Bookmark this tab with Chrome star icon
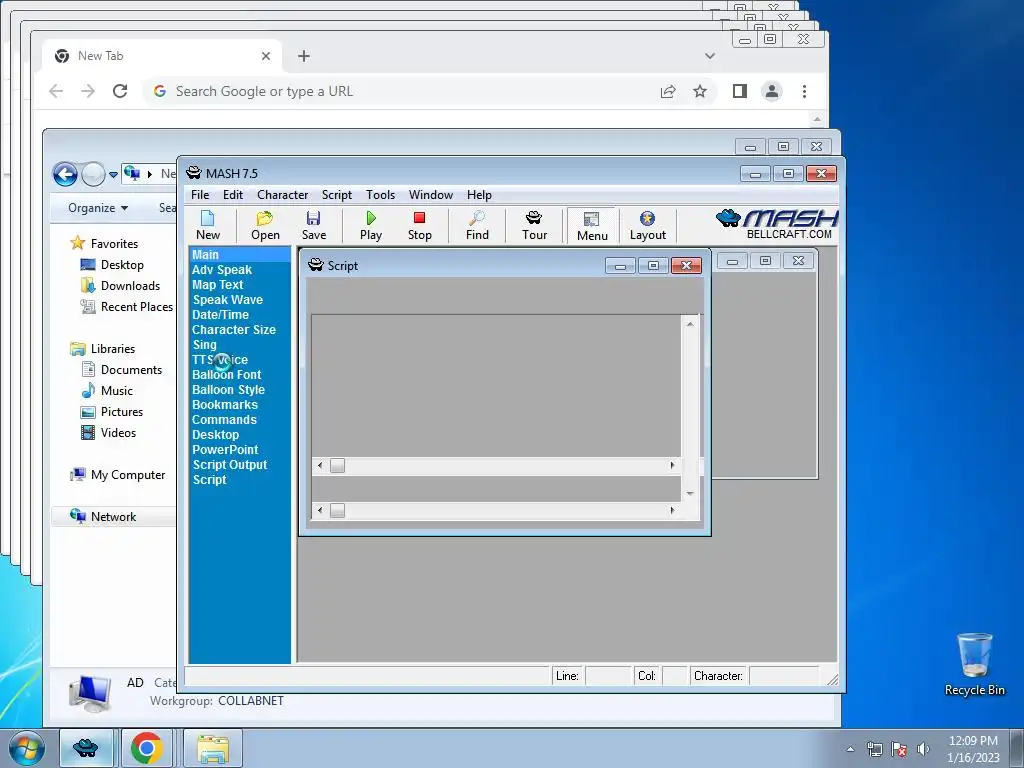This screenshot has width=1024, height=768. 699,91
